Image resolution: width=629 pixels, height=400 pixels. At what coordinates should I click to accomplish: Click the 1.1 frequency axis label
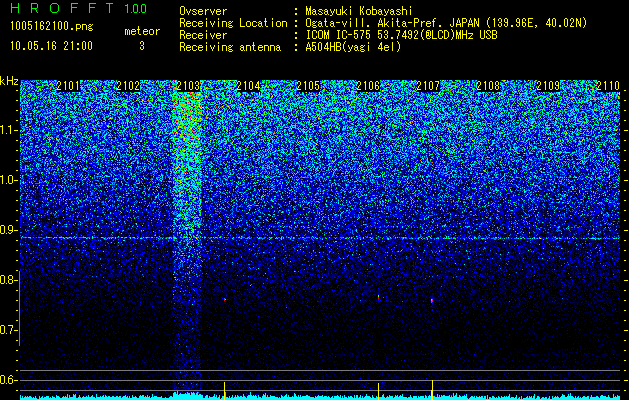pos(8,130)
